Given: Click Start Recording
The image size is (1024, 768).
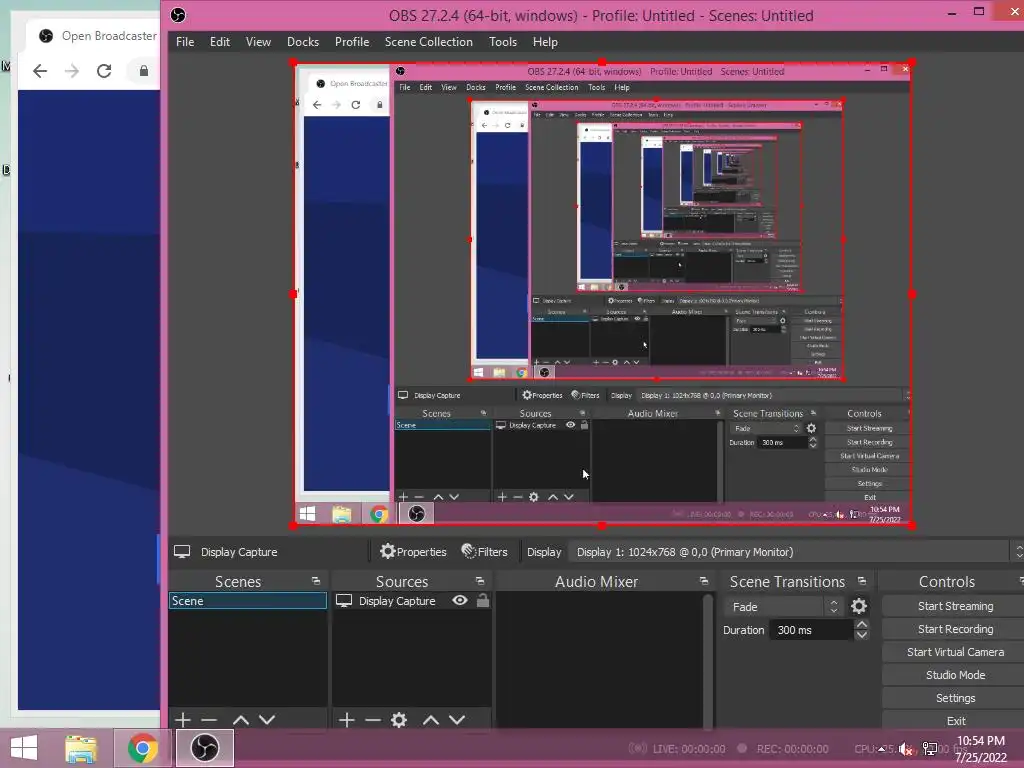Looking at the screenshot, I should tap(955, 629).
